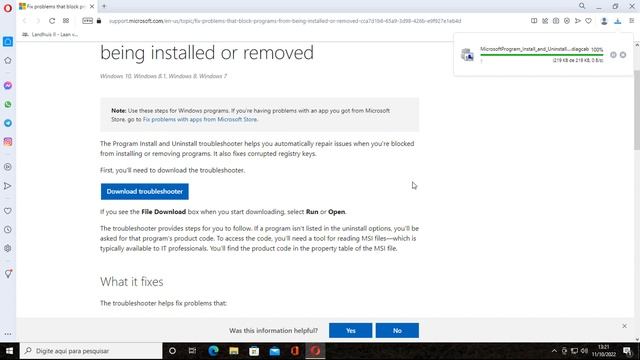Open File Explorer from the taskbar
This screenshot has height=360, width=640.
pyautogui.click(x=233, y=351)
